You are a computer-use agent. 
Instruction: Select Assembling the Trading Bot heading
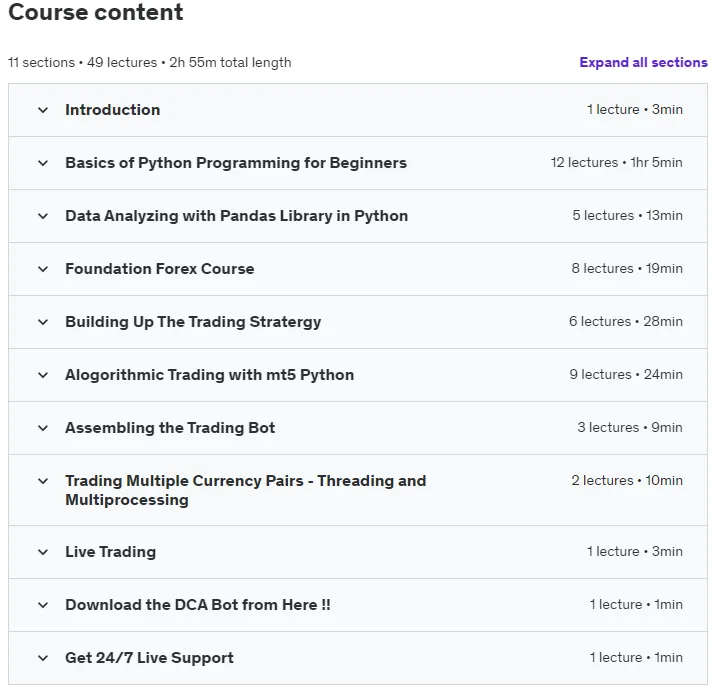tap(170, 428)
